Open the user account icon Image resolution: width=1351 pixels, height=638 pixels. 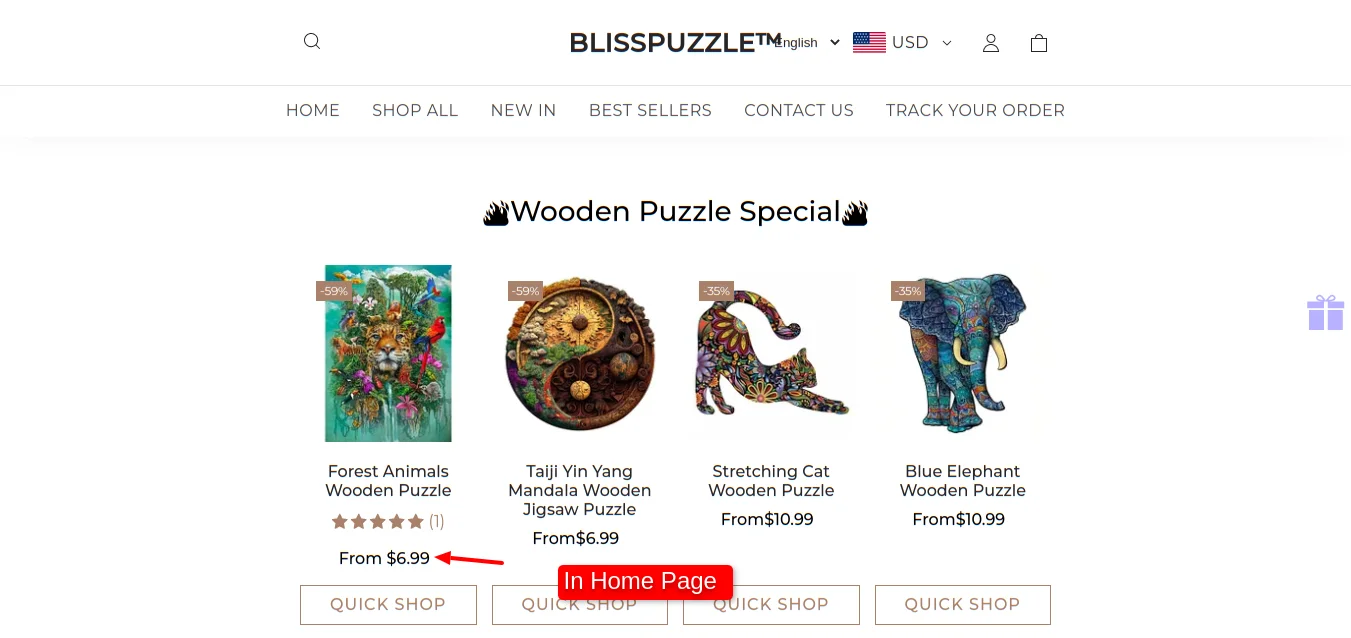(991, 43)
